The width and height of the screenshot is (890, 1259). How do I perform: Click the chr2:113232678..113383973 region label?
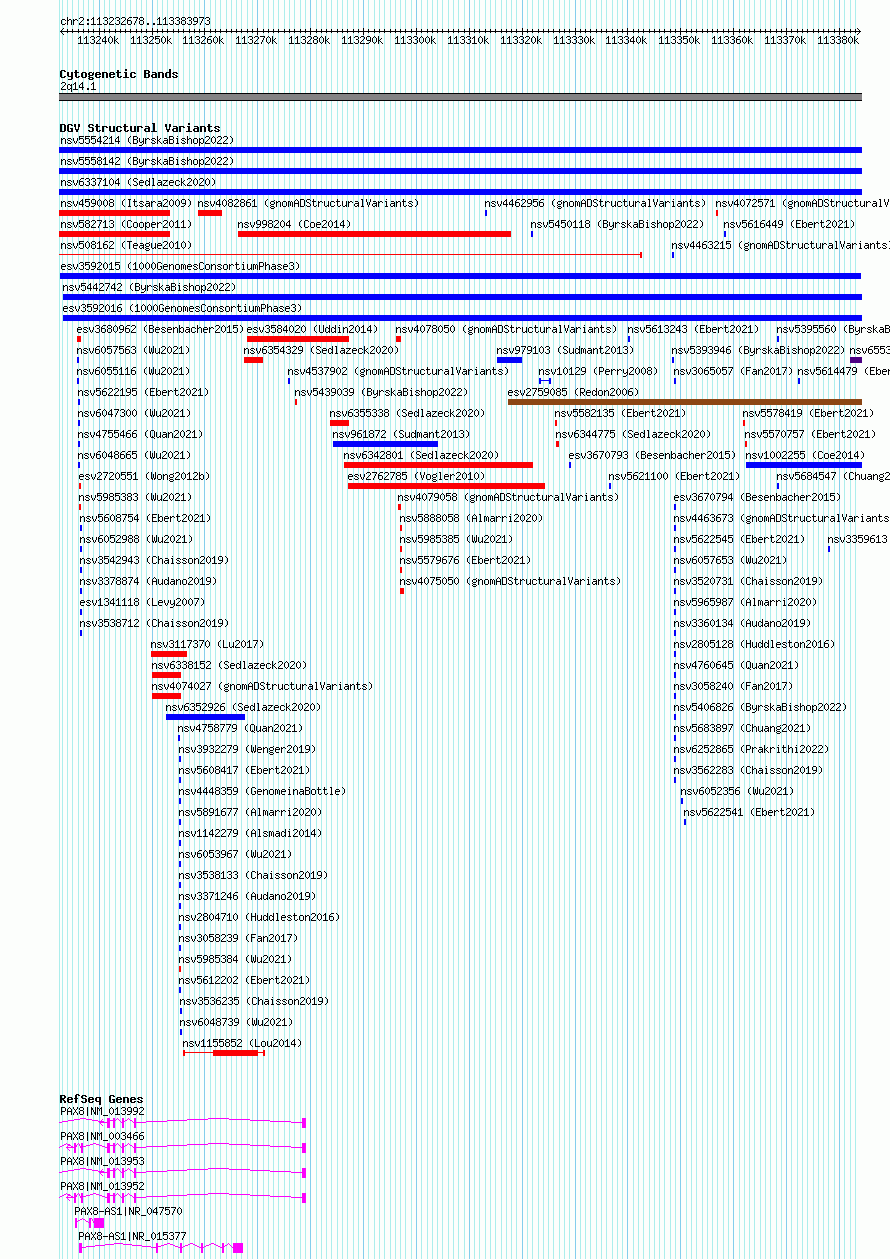[x=135, y=21]
